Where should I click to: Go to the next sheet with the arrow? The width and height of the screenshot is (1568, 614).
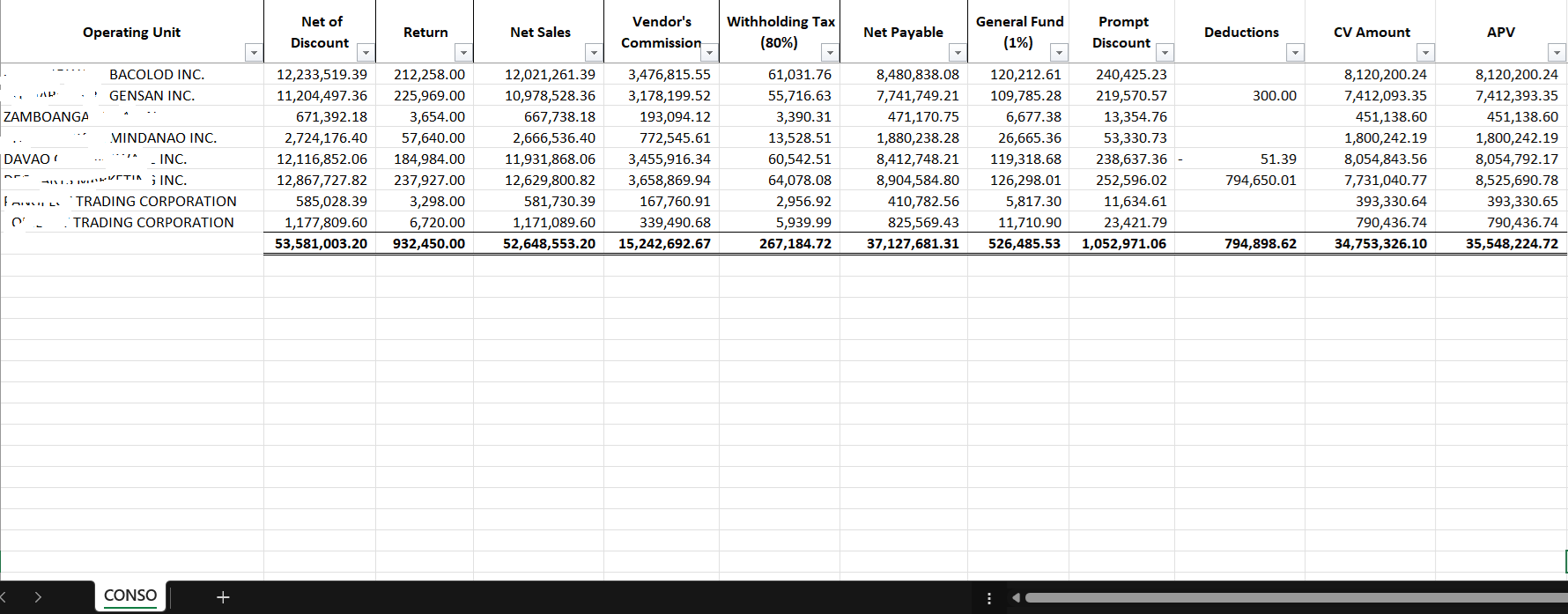(38, 597)
